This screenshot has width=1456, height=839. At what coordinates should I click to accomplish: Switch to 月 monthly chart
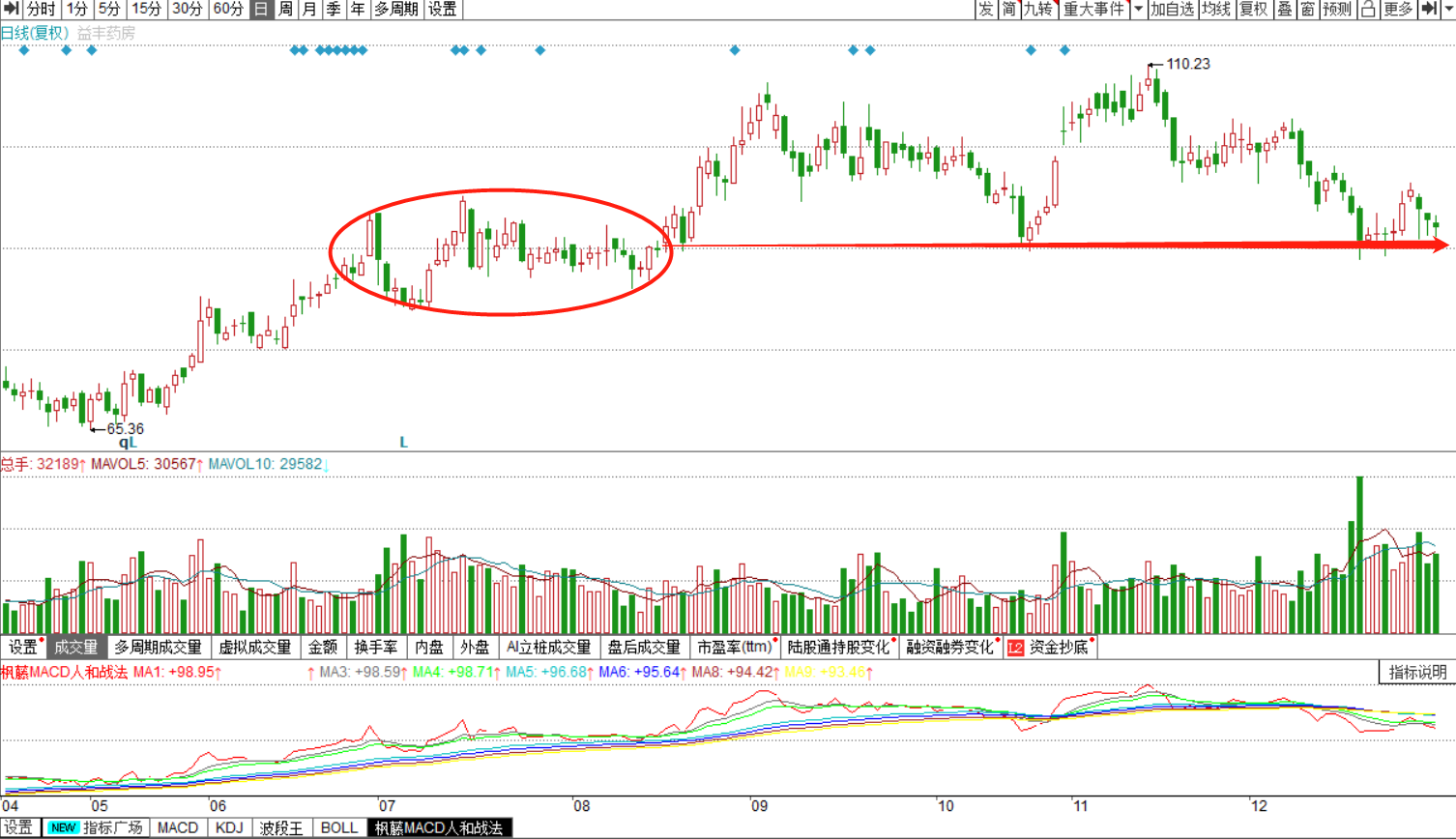click(309, 9)
